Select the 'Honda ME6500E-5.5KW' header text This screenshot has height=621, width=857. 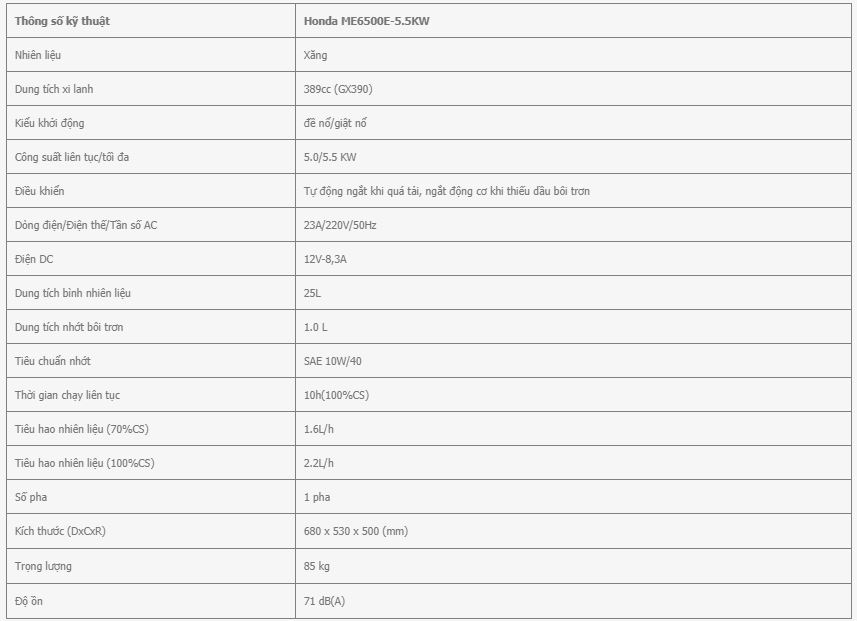pyautogui.click(x=366, y=21)
